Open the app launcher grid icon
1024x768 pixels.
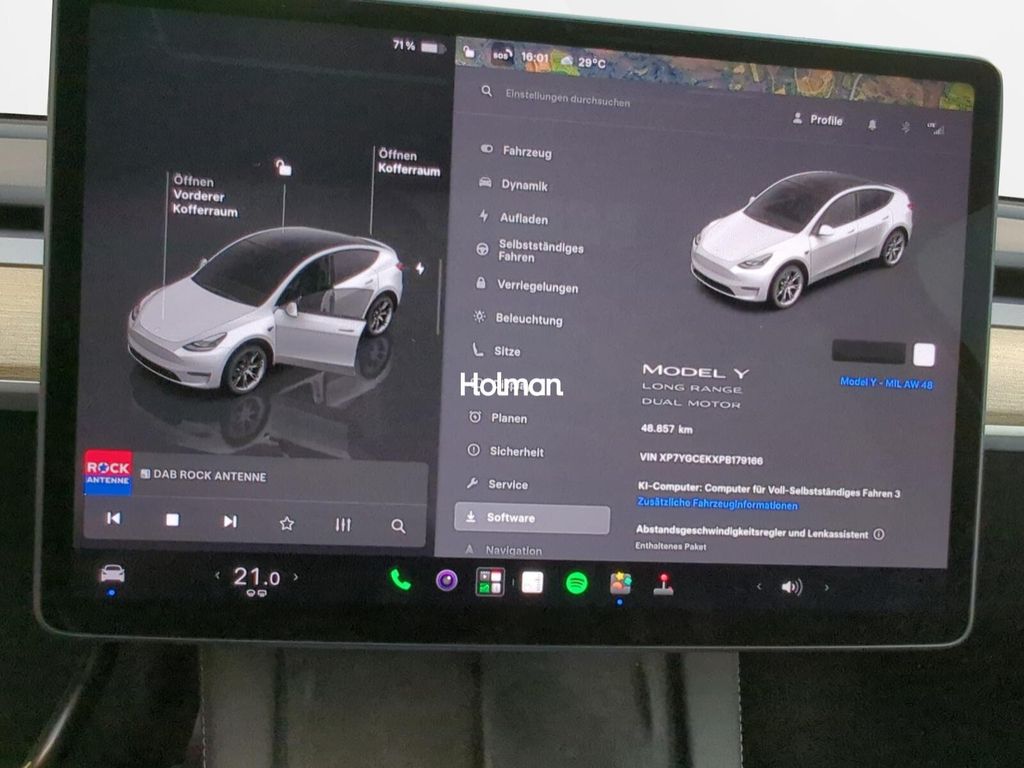pos(490,581)
